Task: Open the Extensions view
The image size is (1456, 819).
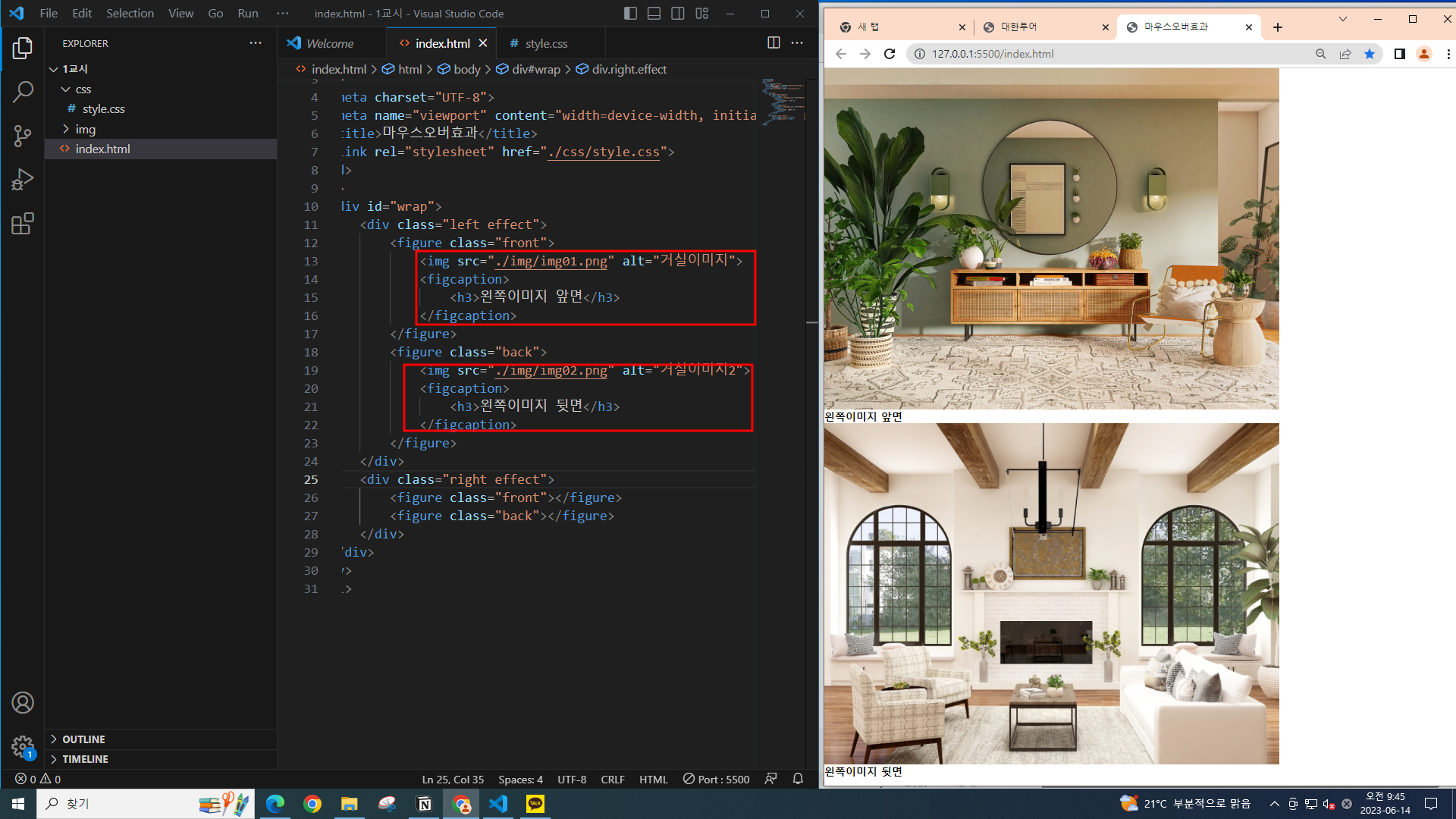Action: [x=23, y=224]
